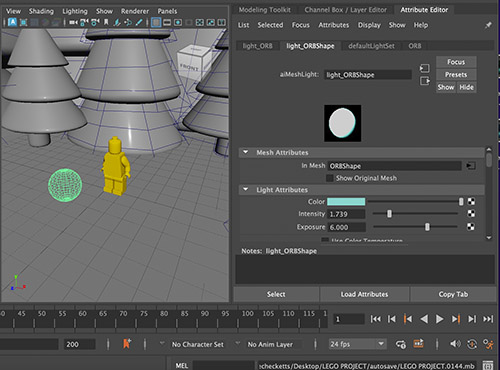
Task: Step back one frame
Action: [x=392, y=319]
